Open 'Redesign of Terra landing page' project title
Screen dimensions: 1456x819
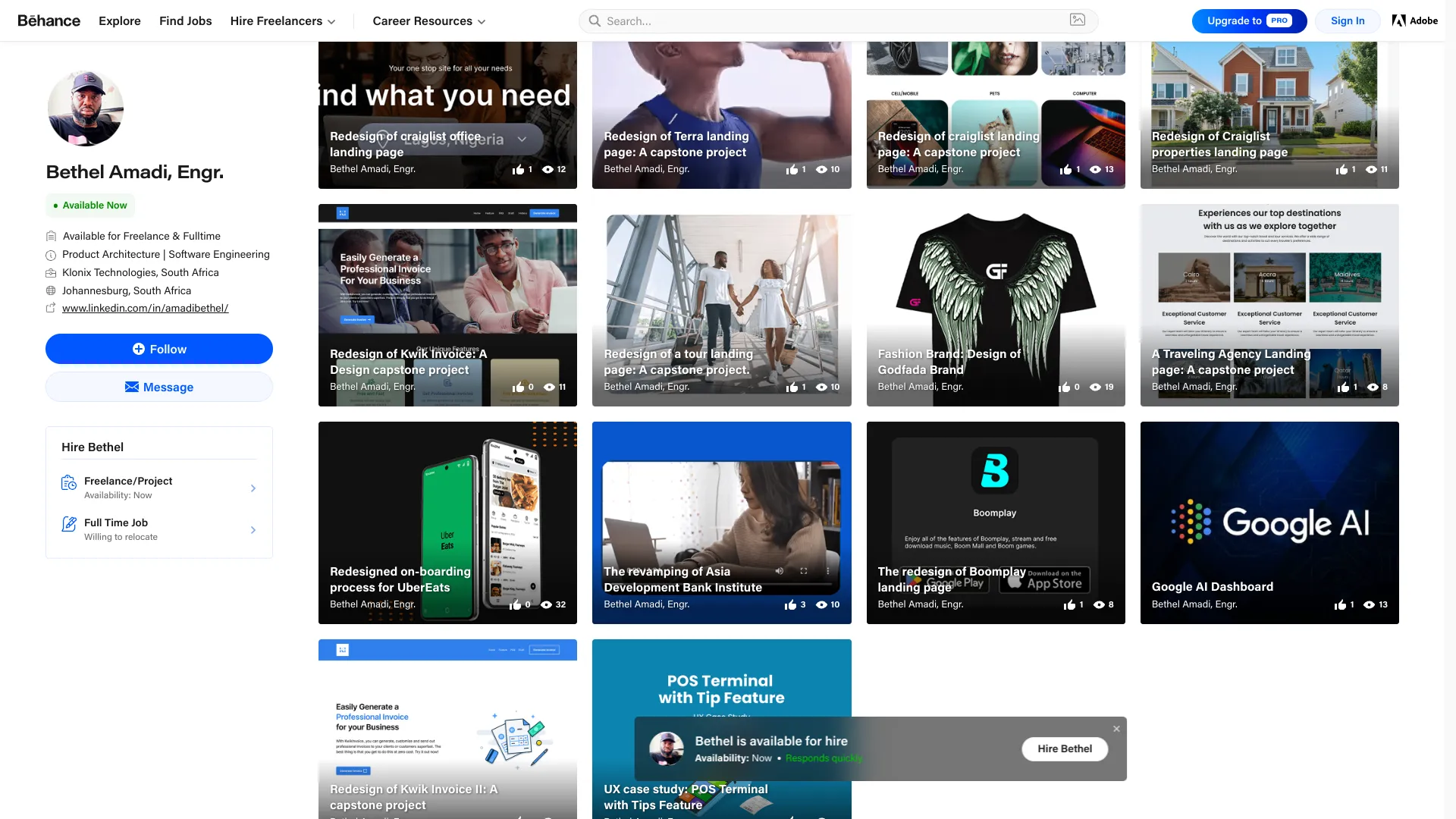click(676, 144)
